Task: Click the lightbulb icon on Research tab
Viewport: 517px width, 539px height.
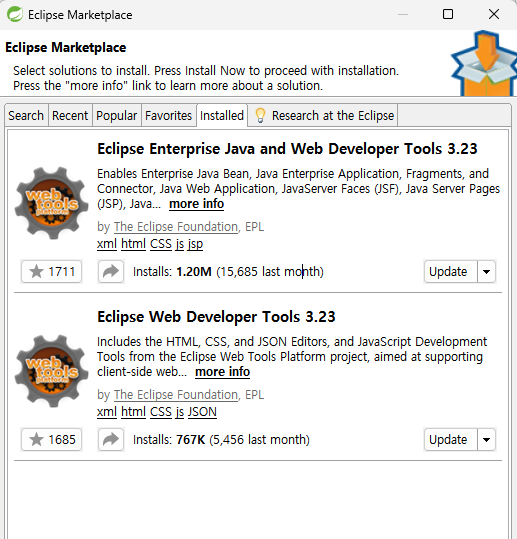Action: [261, 116]
